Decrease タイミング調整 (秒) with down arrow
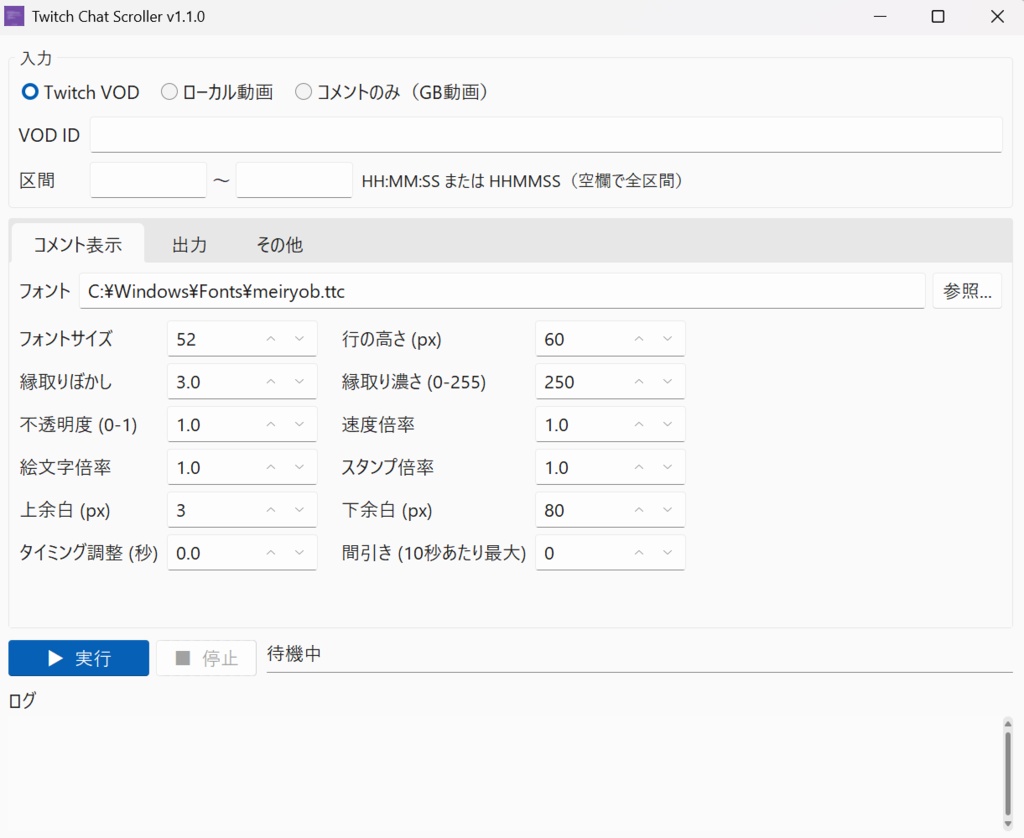Image resolution: width=1024 pixels, height=838 pixels. [x=299, y=553]
